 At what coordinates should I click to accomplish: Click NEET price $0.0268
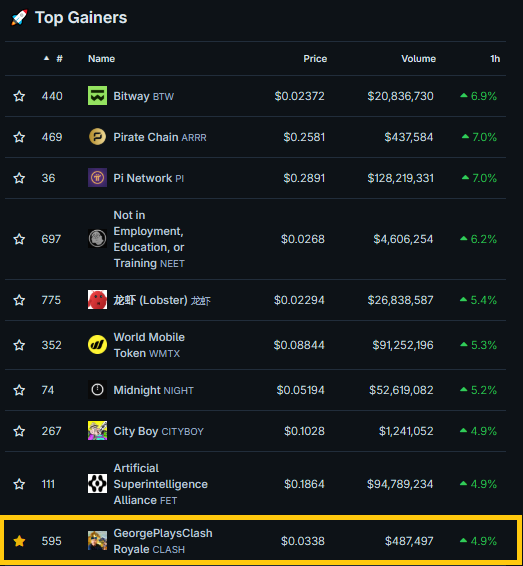click(x=302, y=239)
